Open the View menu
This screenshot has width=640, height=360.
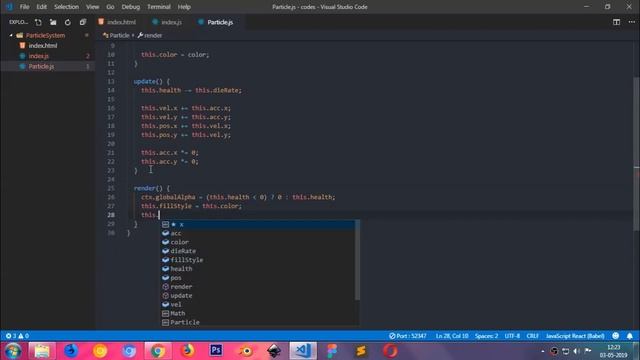click(93, 7)
